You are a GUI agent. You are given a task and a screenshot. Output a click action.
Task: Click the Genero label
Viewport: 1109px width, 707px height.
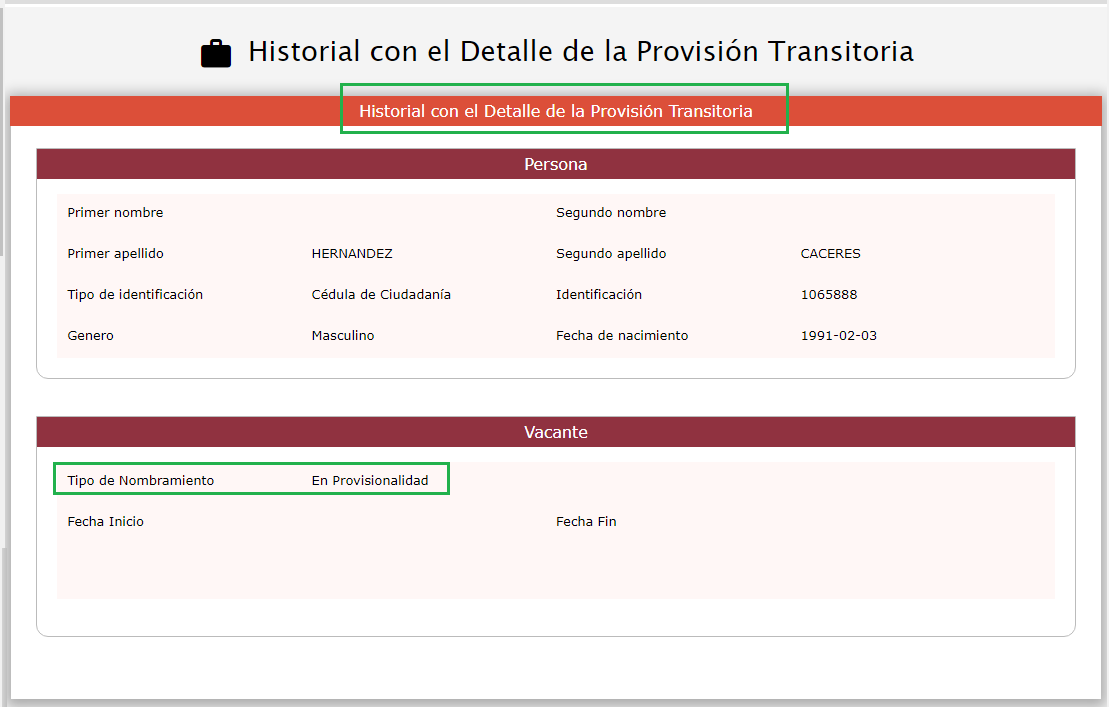coord(91,336)
